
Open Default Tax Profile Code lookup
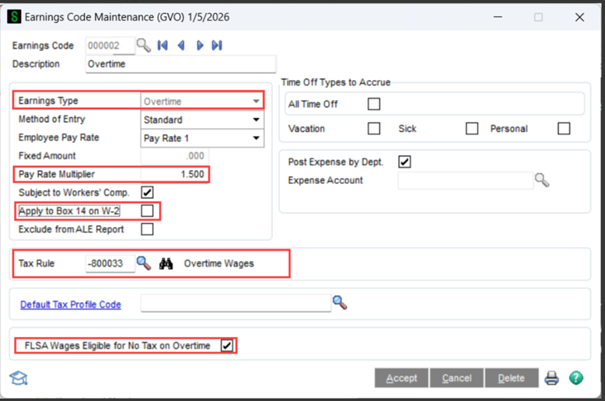(x=340, y=301)
